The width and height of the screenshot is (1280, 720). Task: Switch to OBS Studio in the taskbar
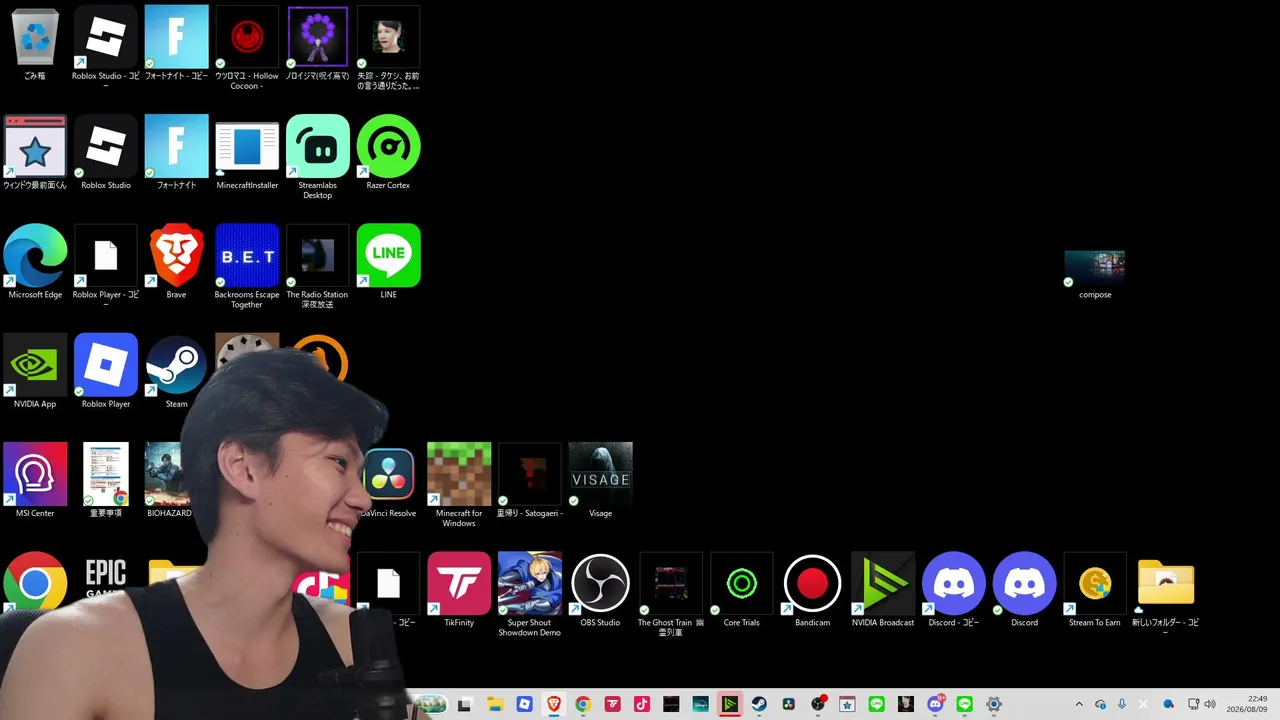pos(818,704)
